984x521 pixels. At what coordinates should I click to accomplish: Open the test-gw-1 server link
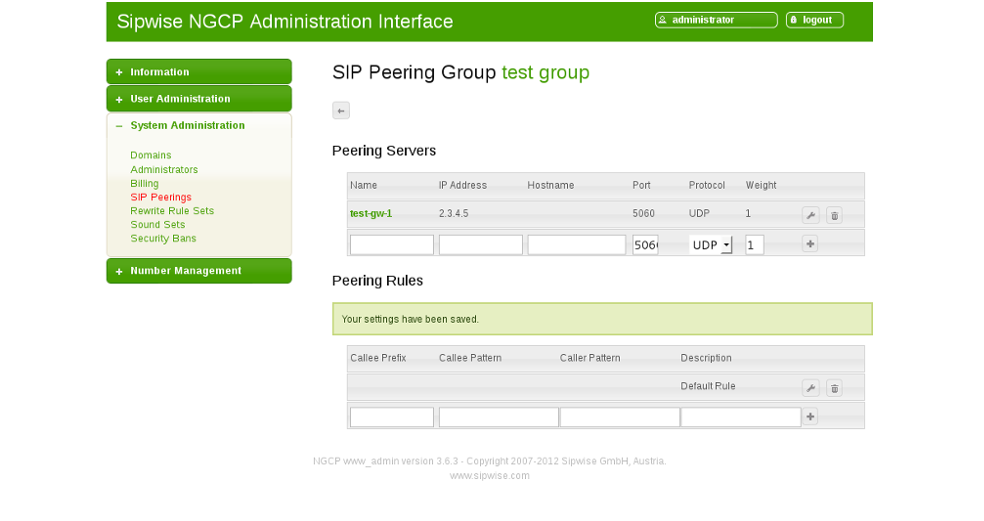371,213
